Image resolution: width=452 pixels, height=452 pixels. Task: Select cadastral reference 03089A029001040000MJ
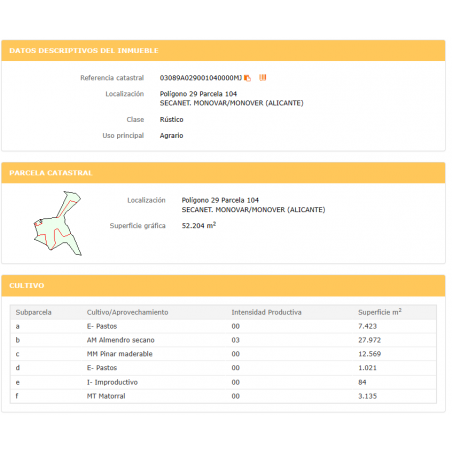(x=201, y=78)
